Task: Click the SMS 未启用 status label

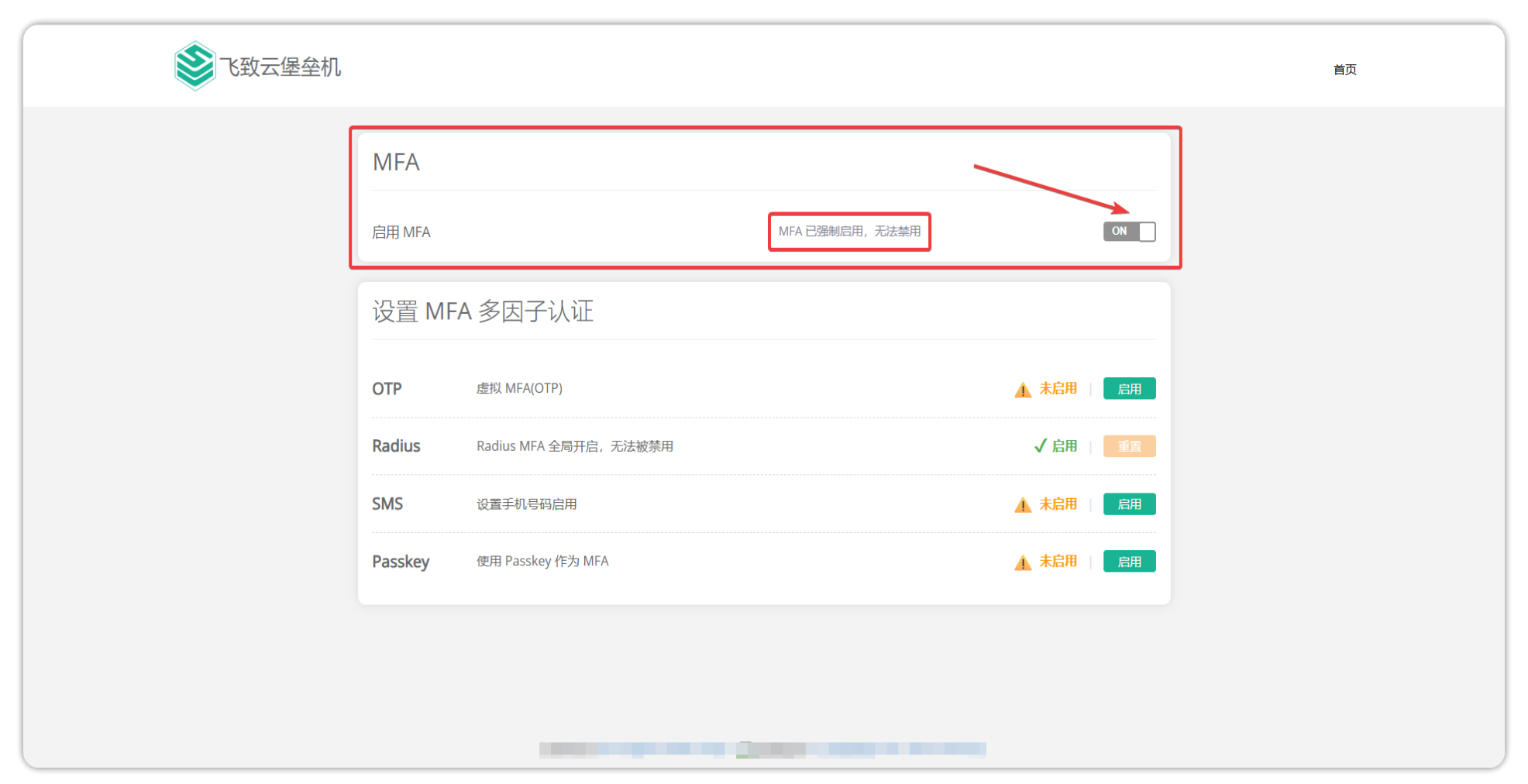Action: [x=1058, y=504]
